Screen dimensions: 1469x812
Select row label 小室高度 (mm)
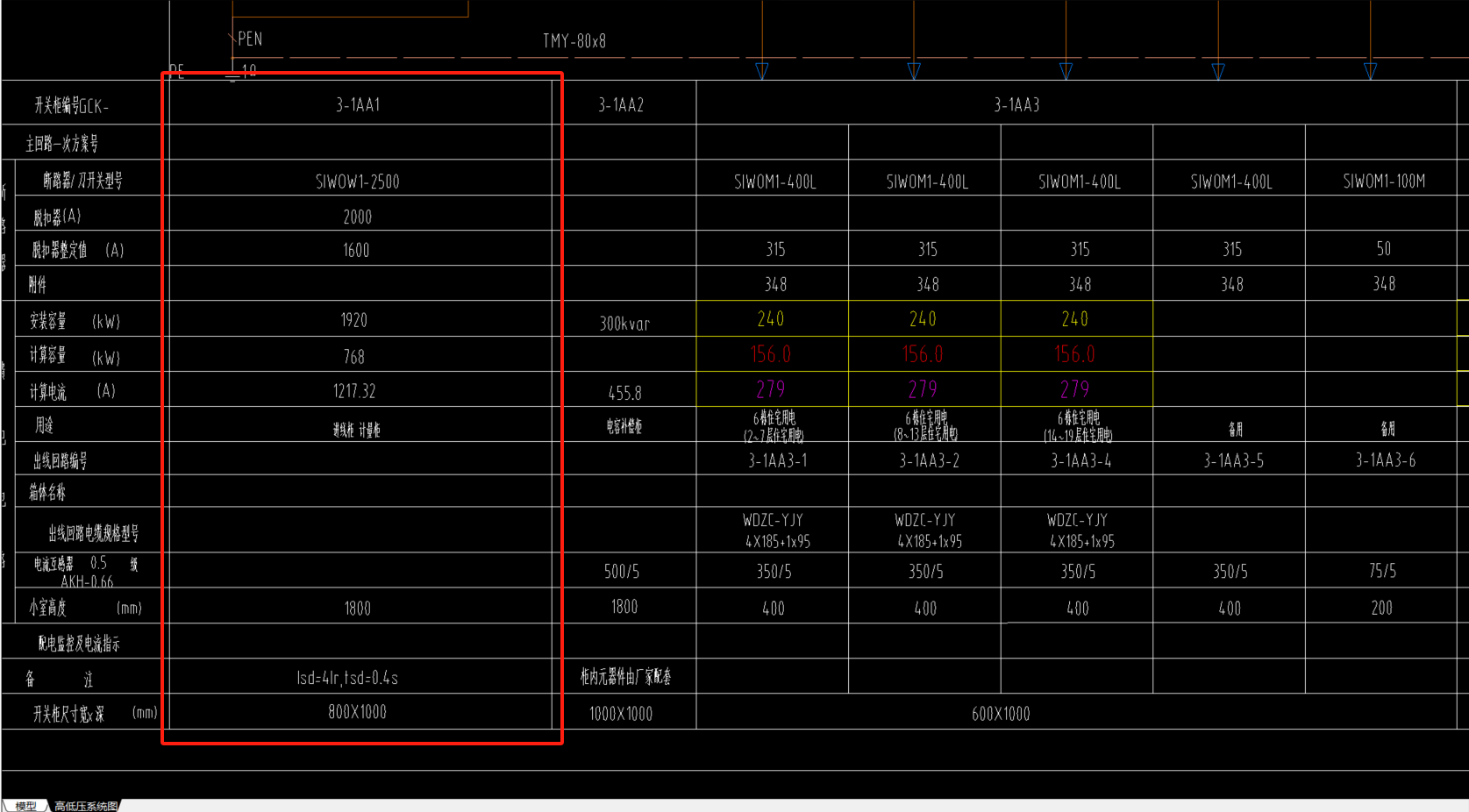85,607
